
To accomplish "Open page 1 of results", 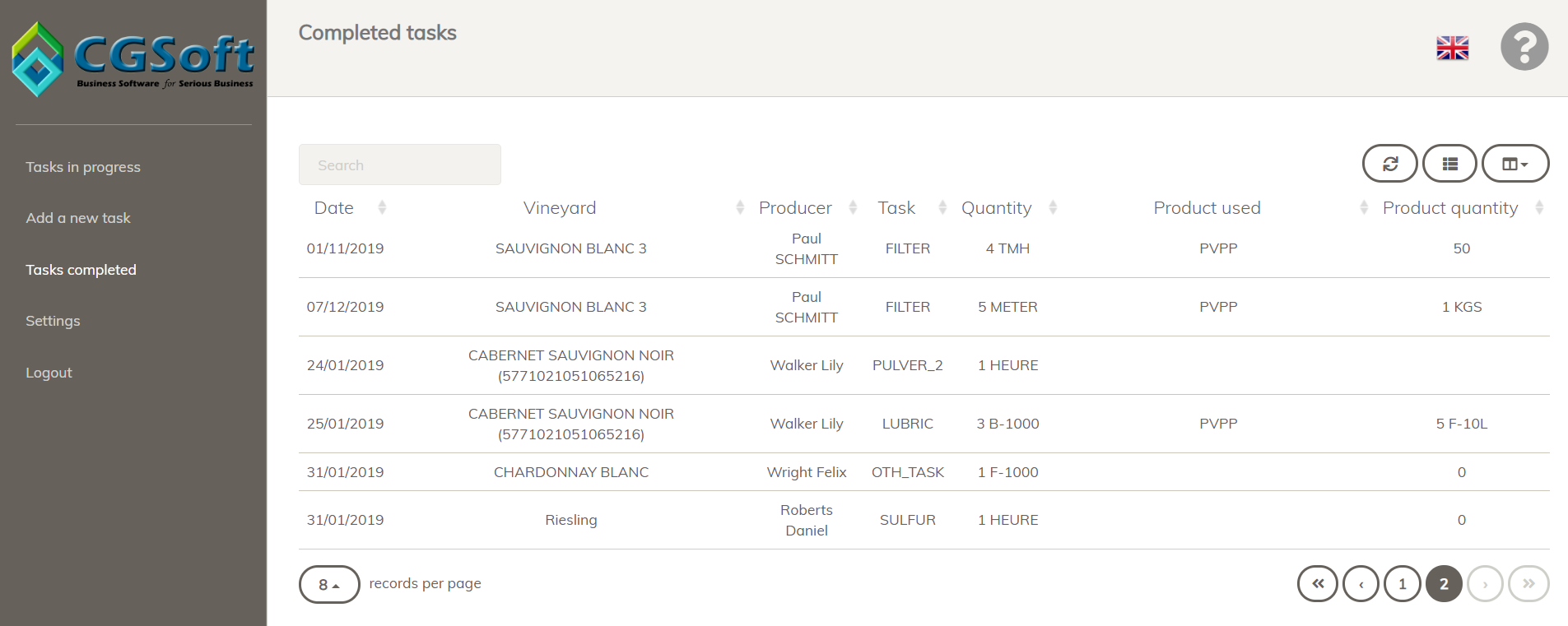I will point(1403,584).
